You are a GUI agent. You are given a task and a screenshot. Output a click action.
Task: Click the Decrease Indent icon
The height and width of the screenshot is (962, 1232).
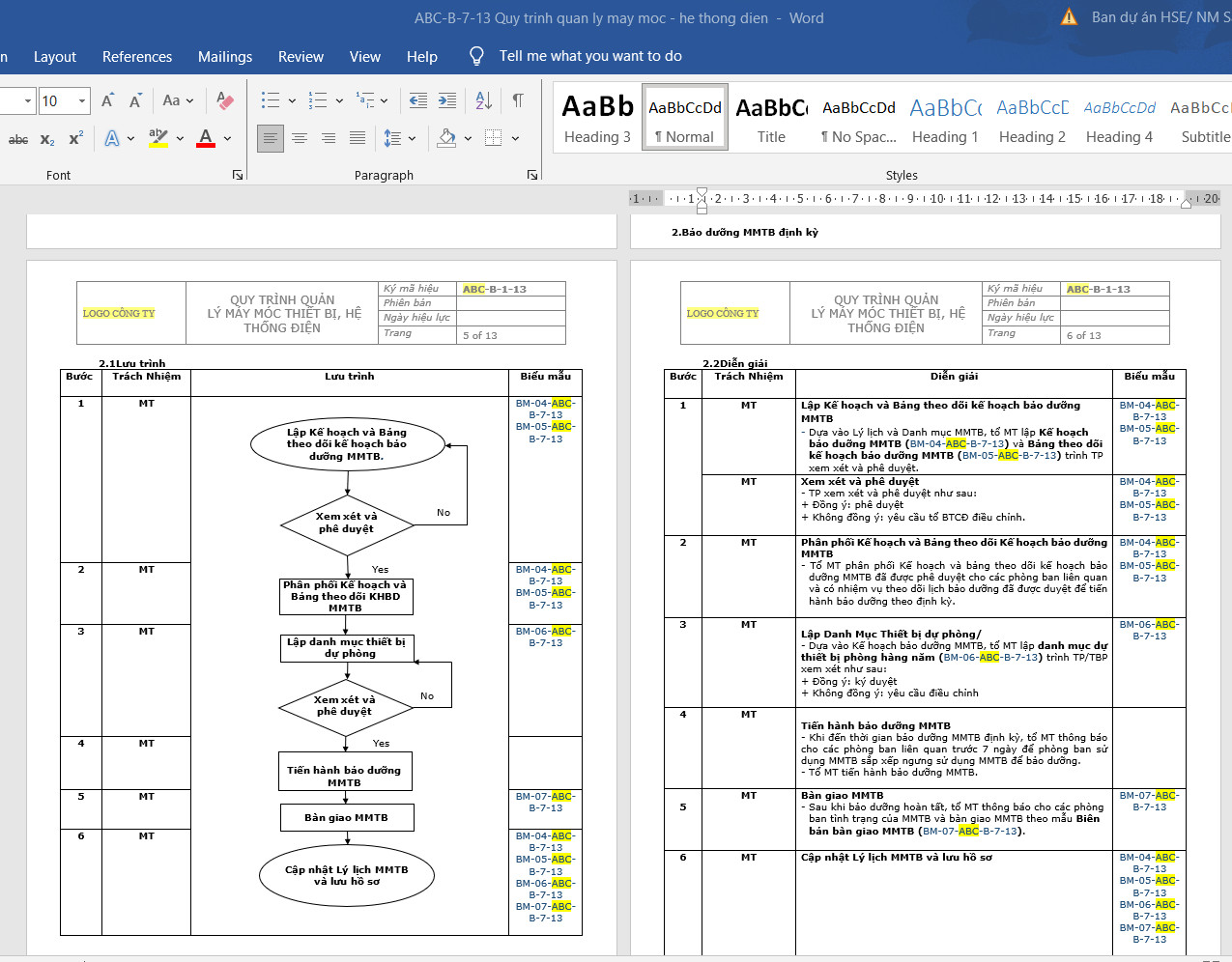tap(418, 100)
